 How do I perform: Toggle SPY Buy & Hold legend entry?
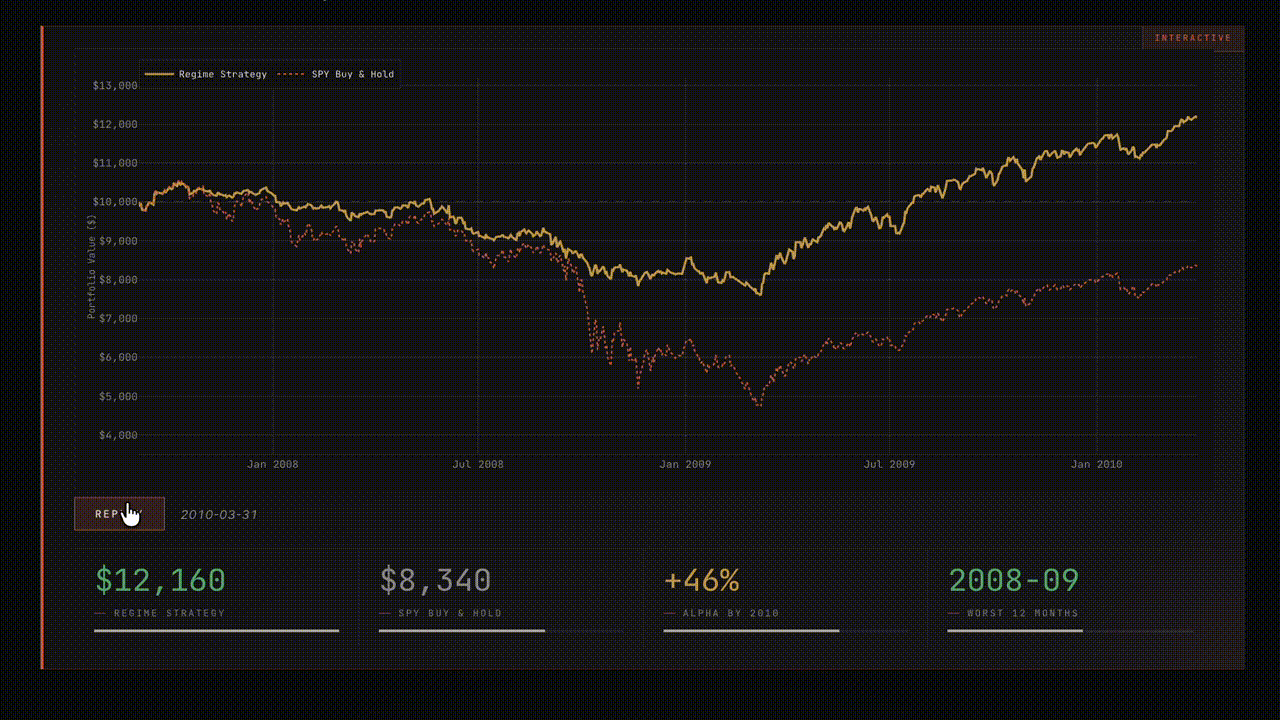pos(337,74)
